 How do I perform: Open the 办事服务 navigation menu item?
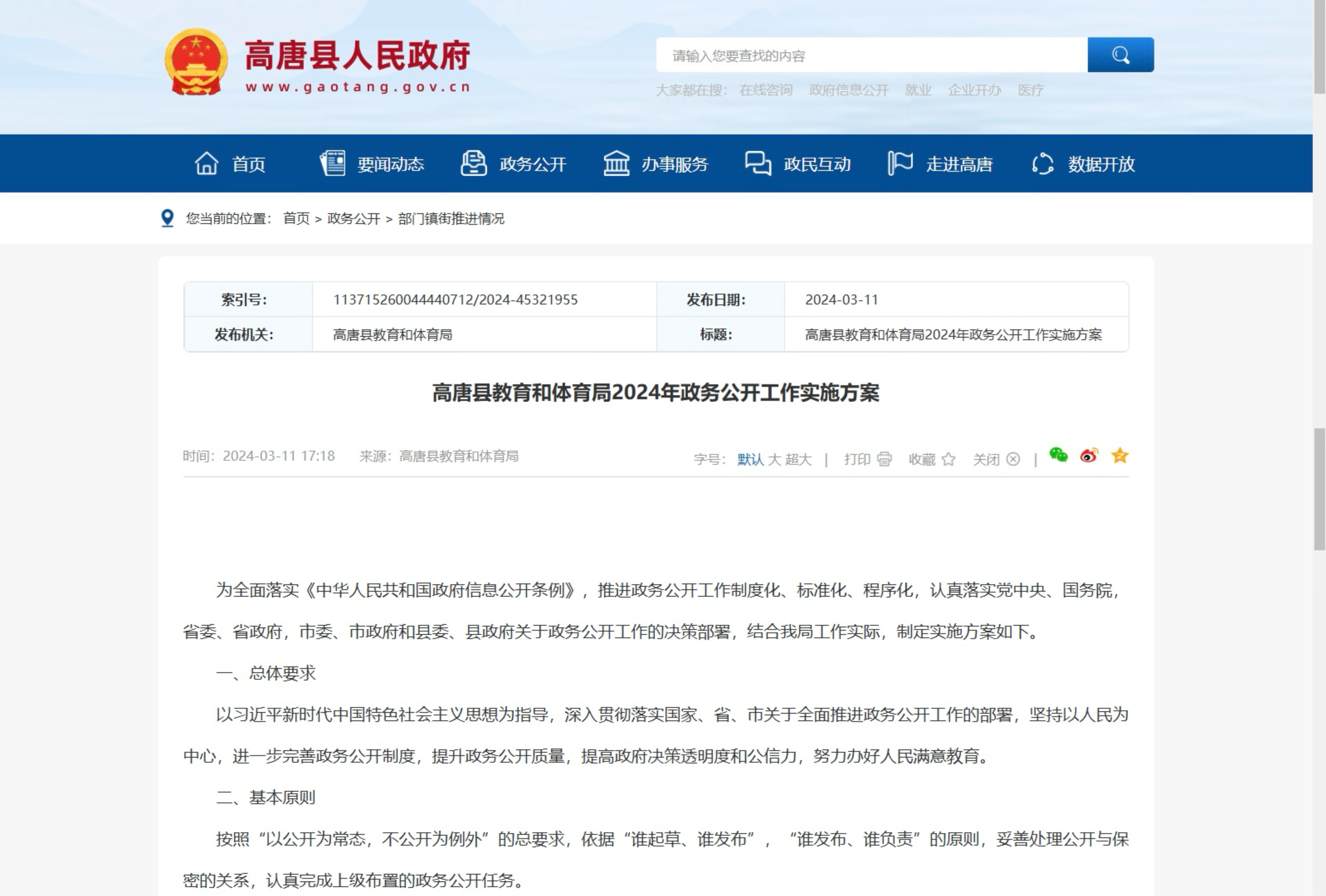[675, 164]
